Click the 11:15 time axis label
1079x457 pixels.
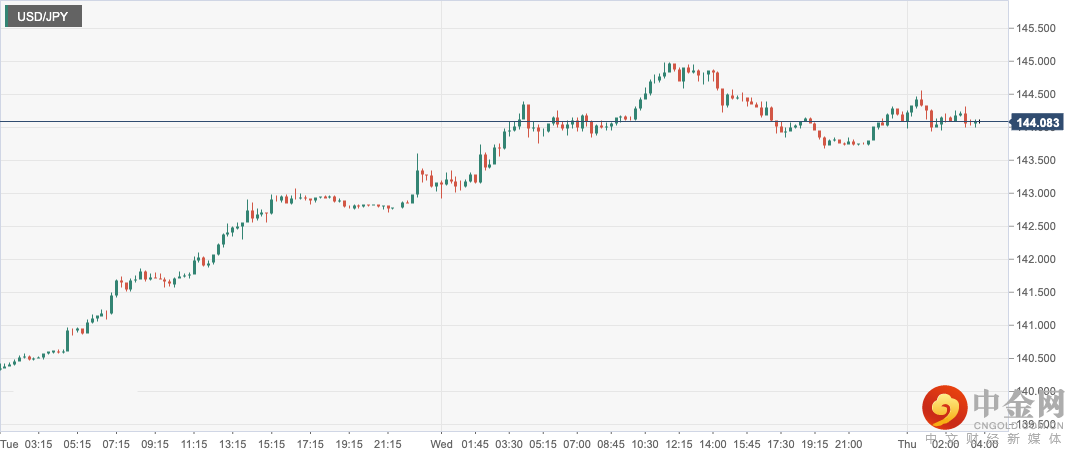tap(193, 444)
